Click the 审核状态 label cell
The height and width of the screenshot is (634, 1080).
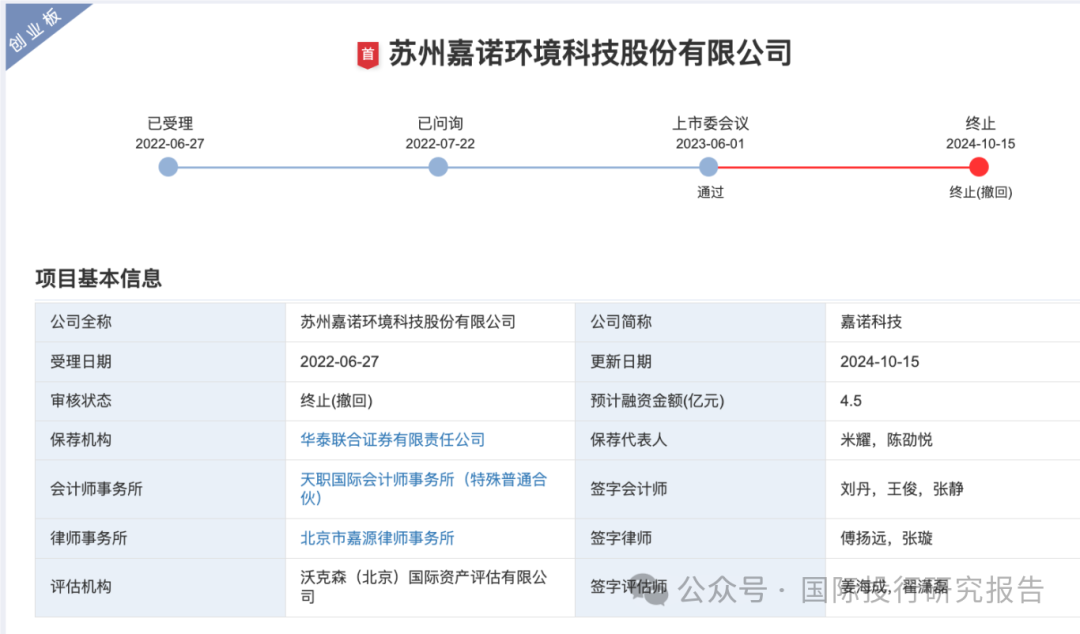click(160, 401)
